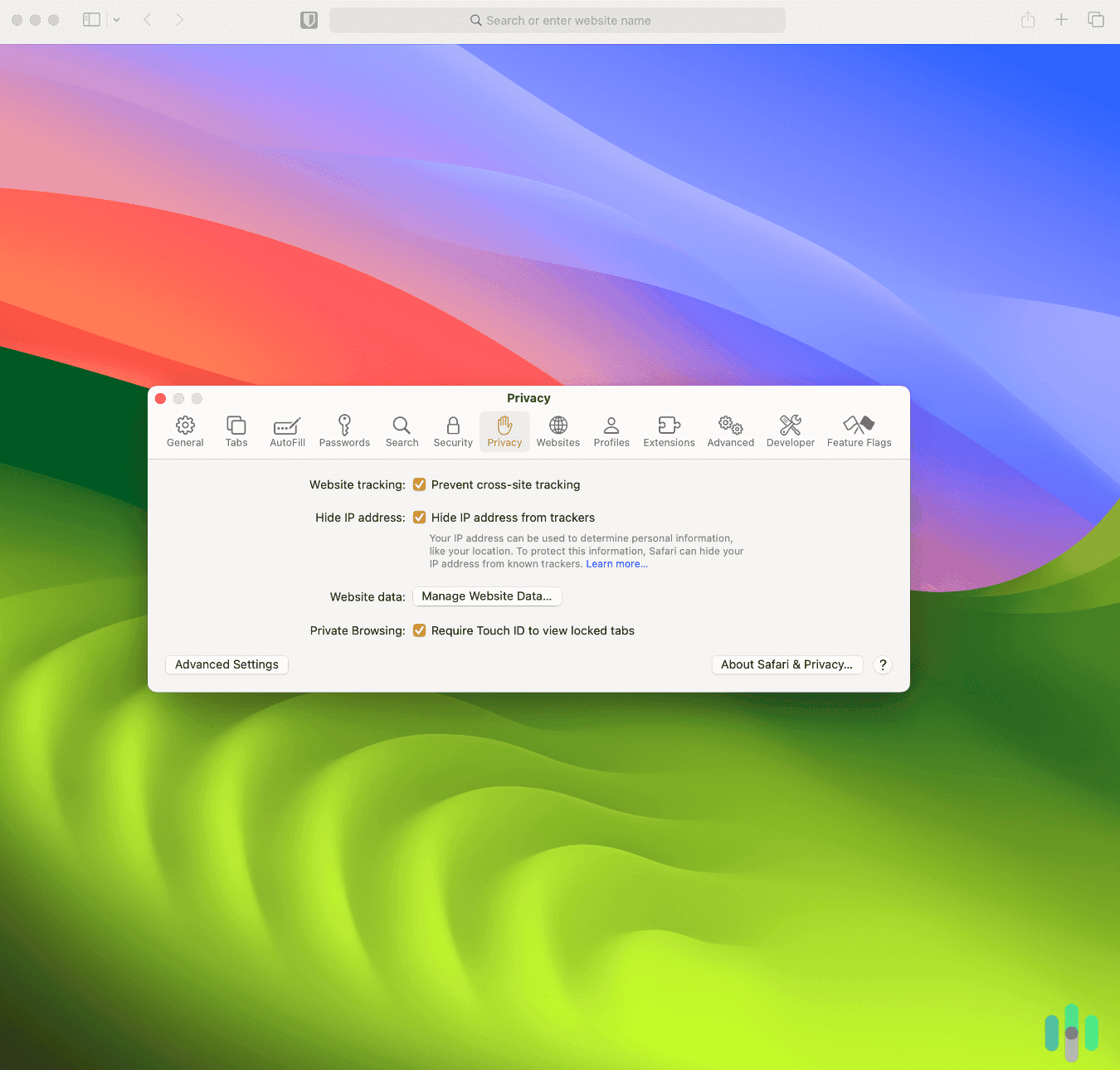Open the Extensions settings pane
The height and width of the screenshot is (1070, 1120).
point(669,430)
